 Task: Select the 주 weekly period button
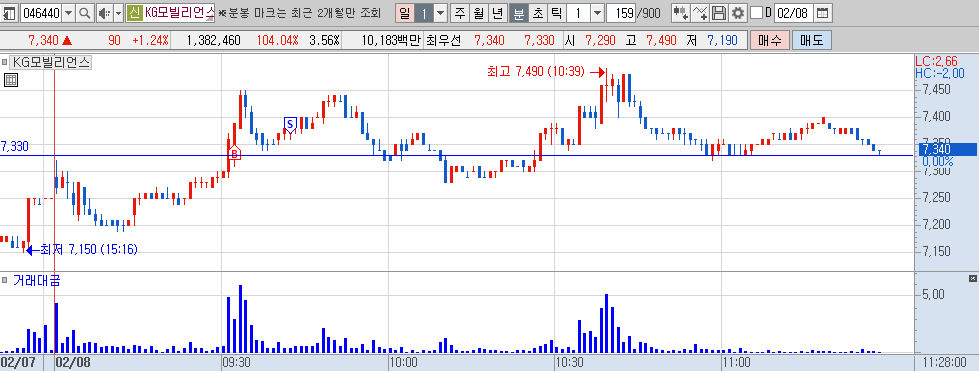click(460, 12)
